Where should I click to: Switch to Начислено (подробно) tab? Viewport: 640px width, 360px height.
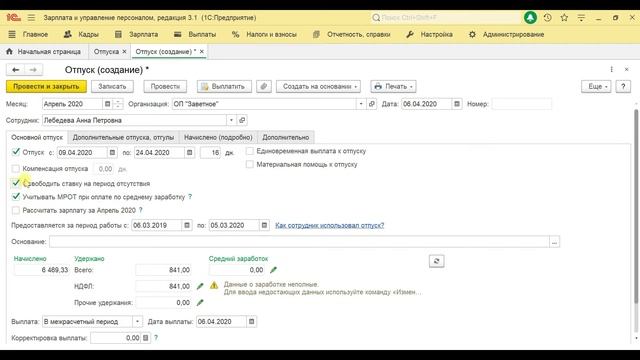point(218,138)
